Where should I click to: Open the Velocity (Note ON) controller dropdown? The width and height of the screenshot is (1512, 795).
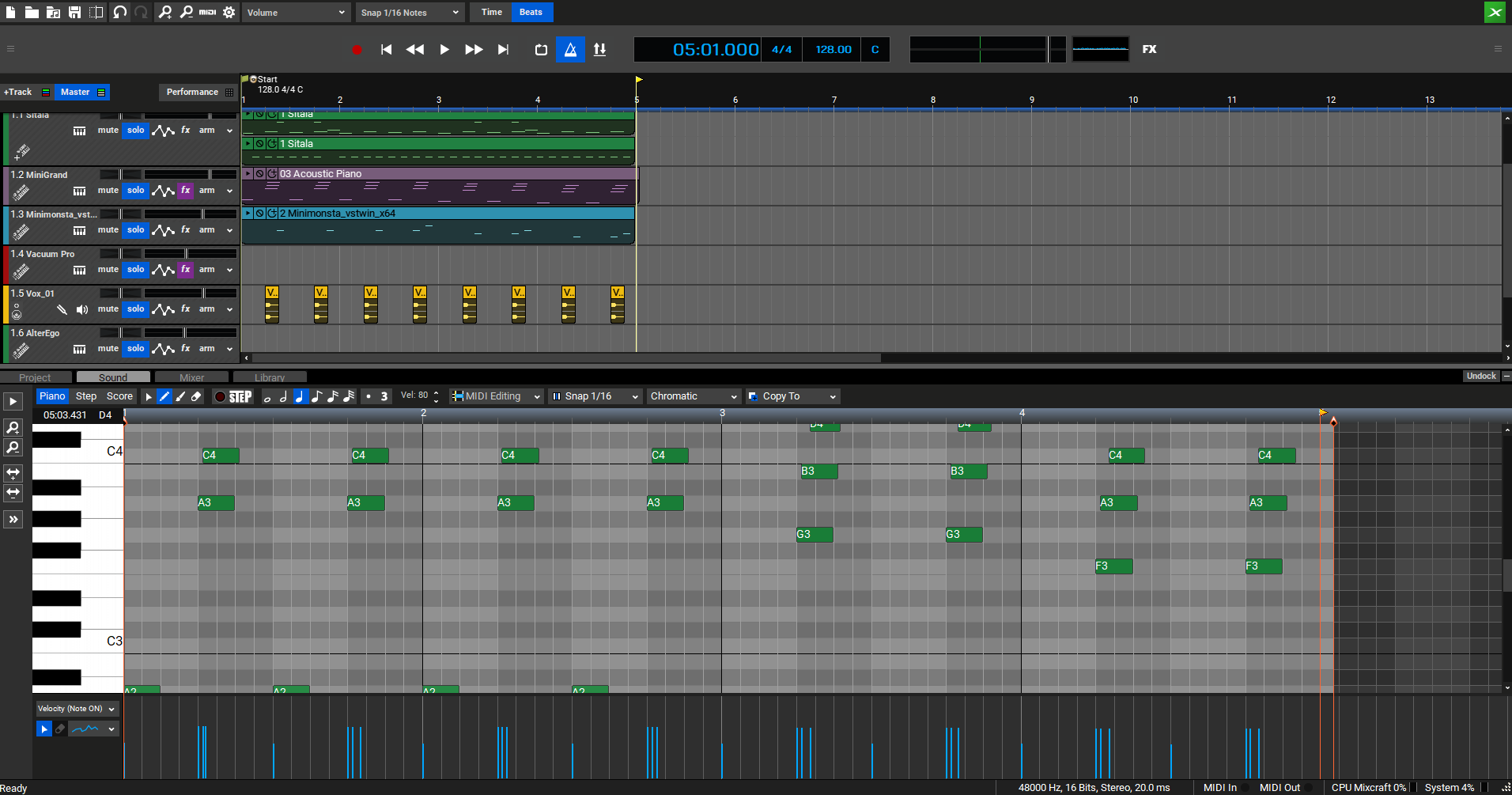pyautogui.click(x=77, y=709)
